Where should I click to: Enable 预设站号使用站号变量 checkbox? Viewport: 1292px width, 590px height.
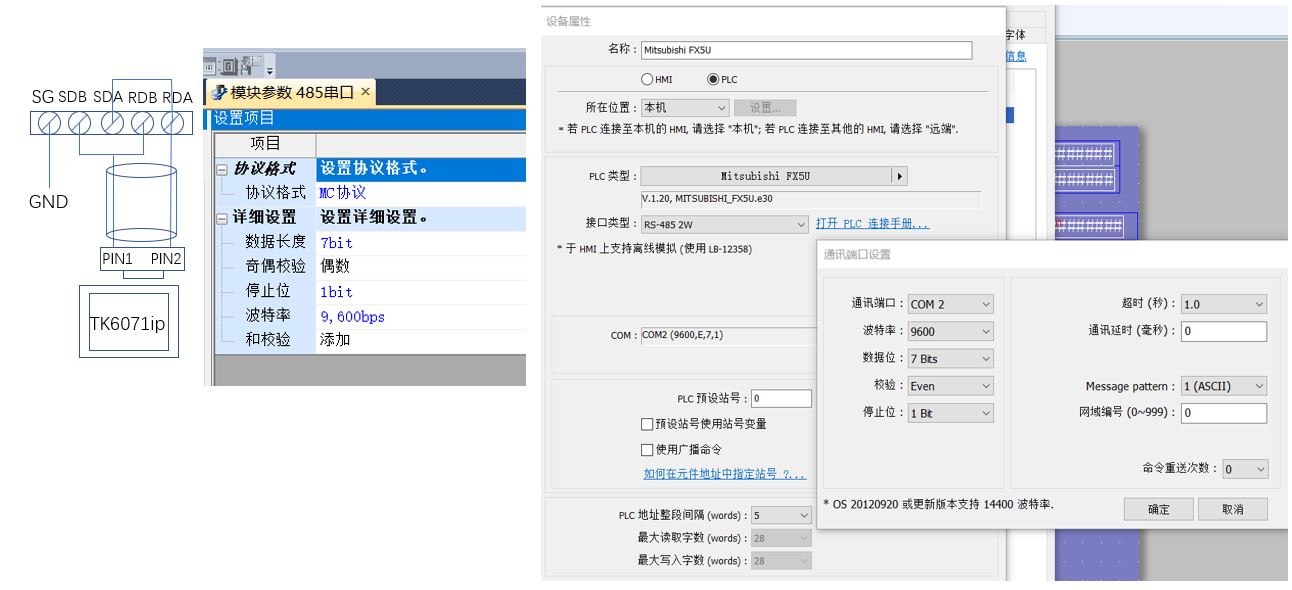(647, 424)
